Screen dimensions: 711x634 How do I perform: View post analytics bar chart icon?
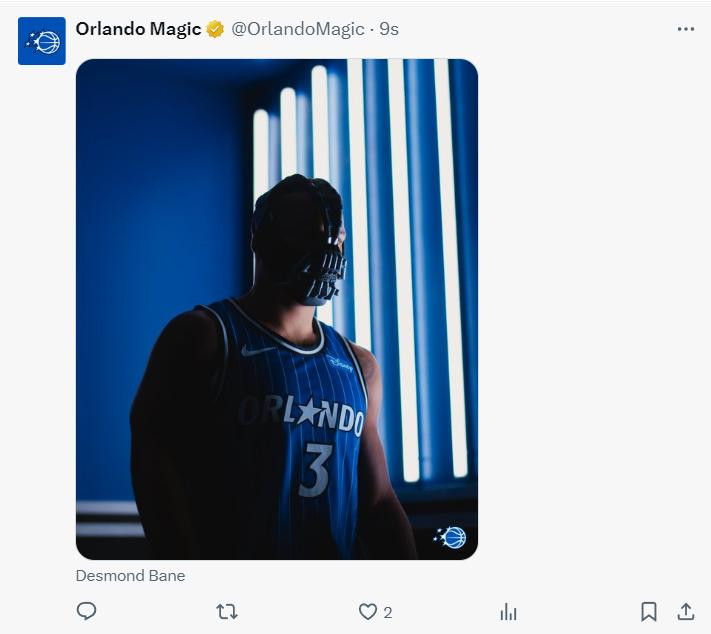coord(508,611)
